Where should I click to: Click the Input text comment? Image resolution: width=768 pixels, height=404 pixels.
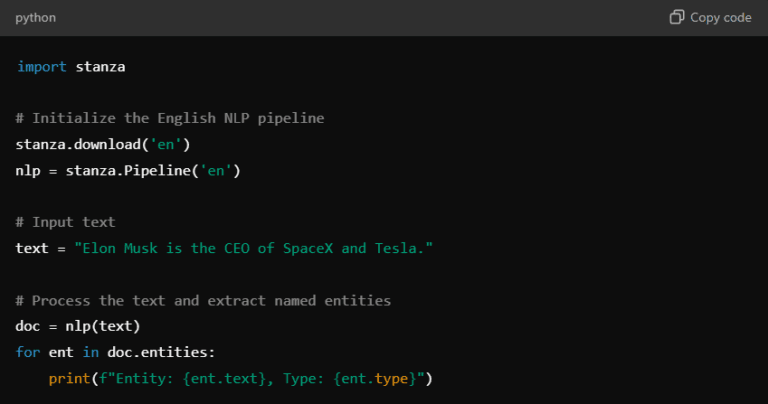(x=65, y=222)
